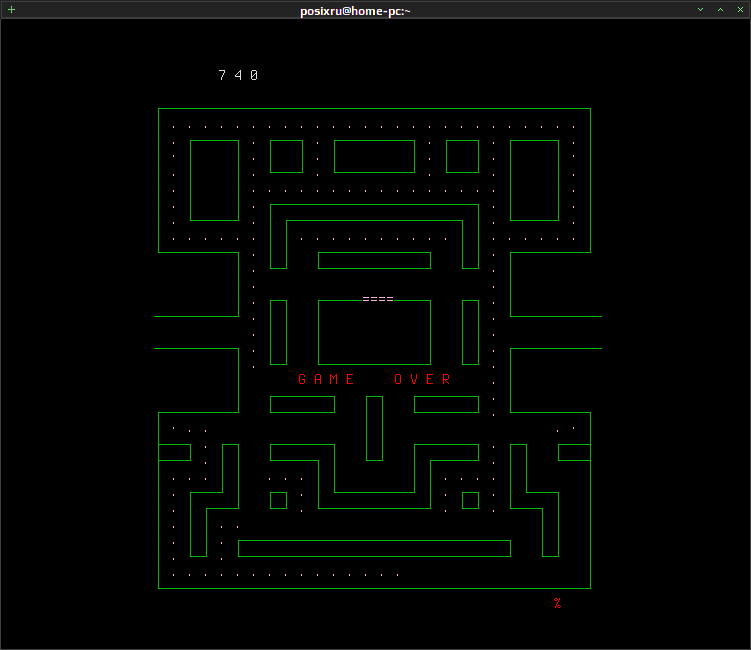Click the red OVER word
This screenshot has height=650, width=751.
tap(422, 379)
